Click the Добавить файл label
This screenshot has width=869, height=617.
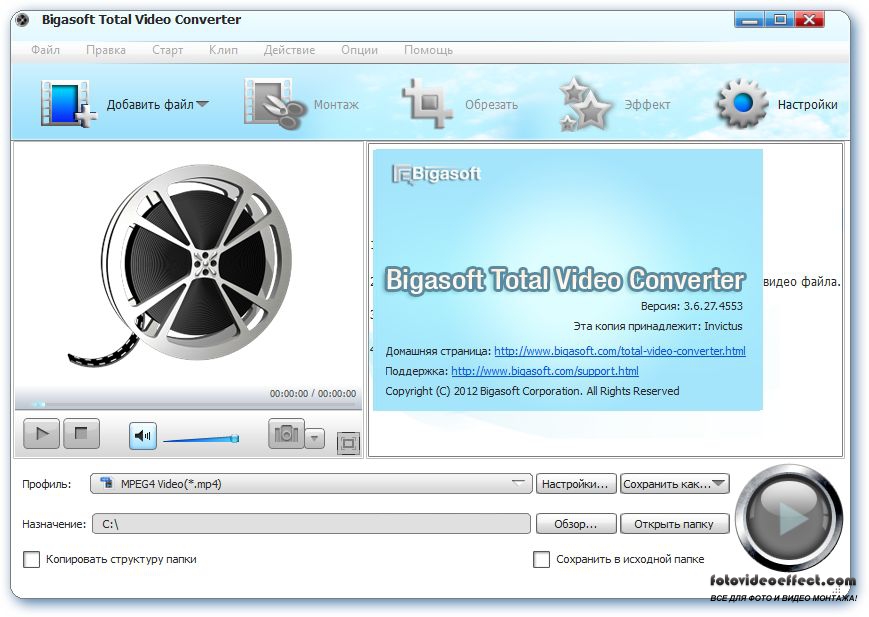tap(150, 104)
